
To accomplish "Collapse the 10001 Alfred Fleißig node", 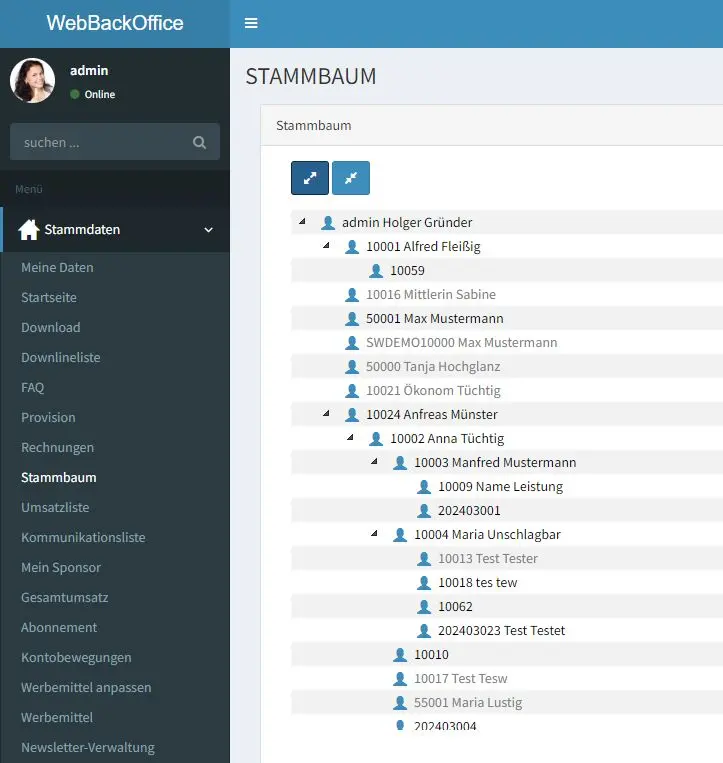I will 326,245.
